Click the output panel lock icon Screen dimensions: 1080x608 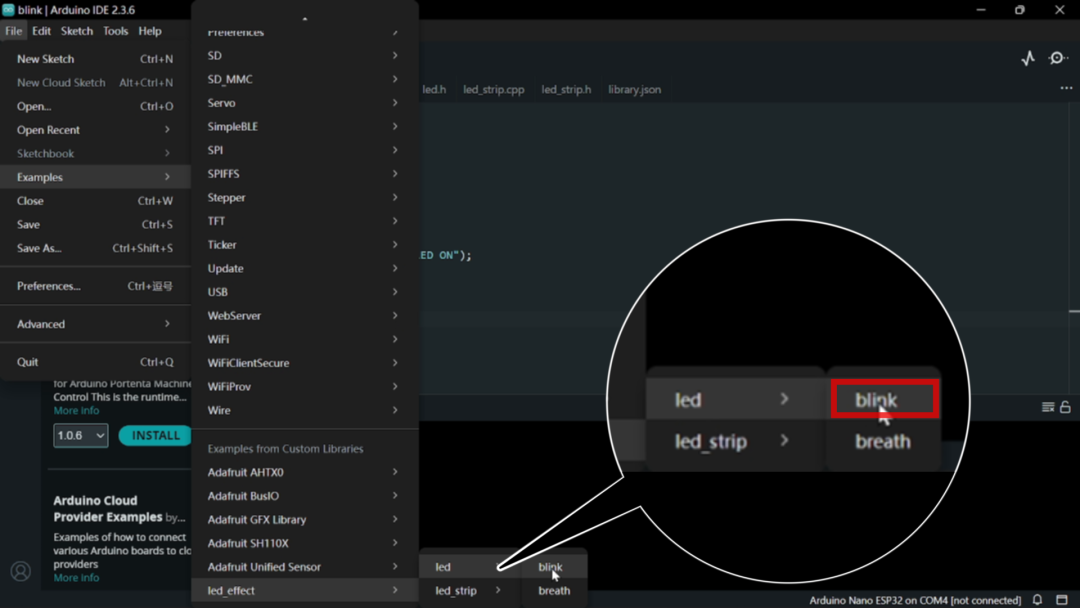pos(1066,407)
